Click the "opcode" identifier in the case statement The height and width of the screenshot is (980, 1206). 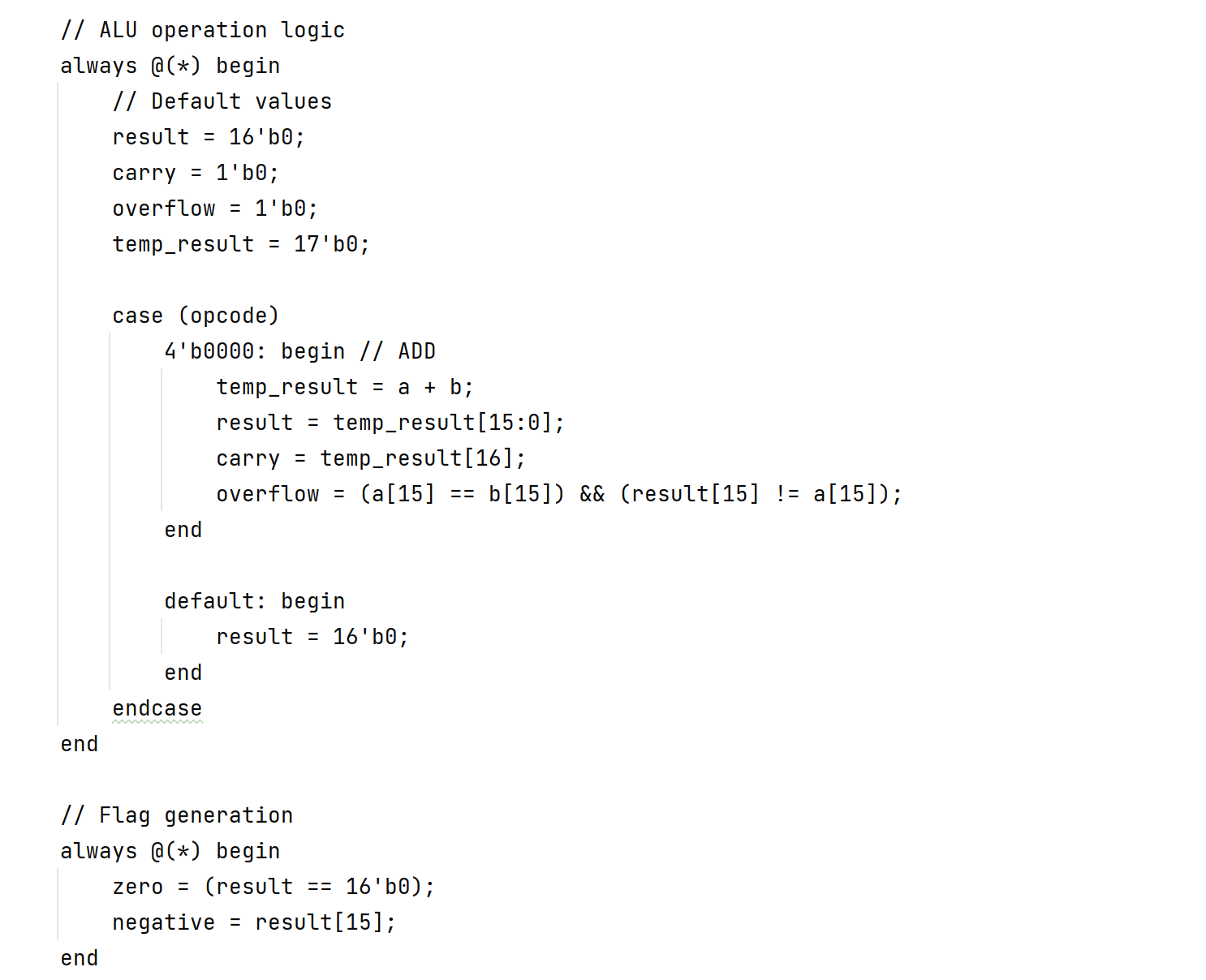229,316
